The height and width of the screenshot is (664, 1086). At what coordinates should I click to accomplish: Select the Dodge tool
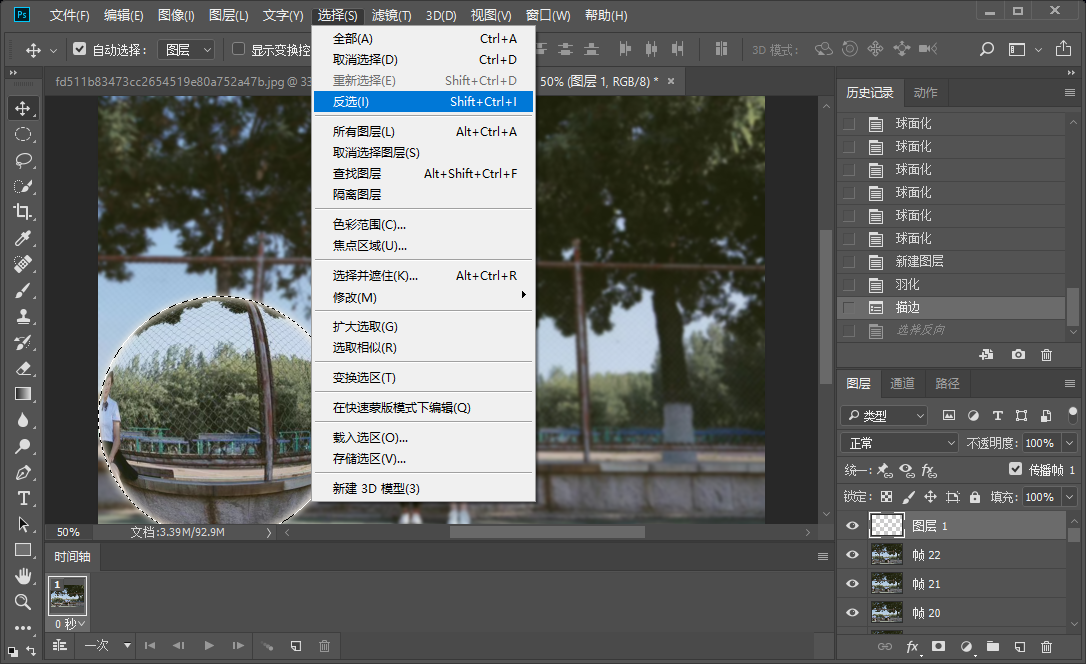pyautogui.click(x=23, y=446)
